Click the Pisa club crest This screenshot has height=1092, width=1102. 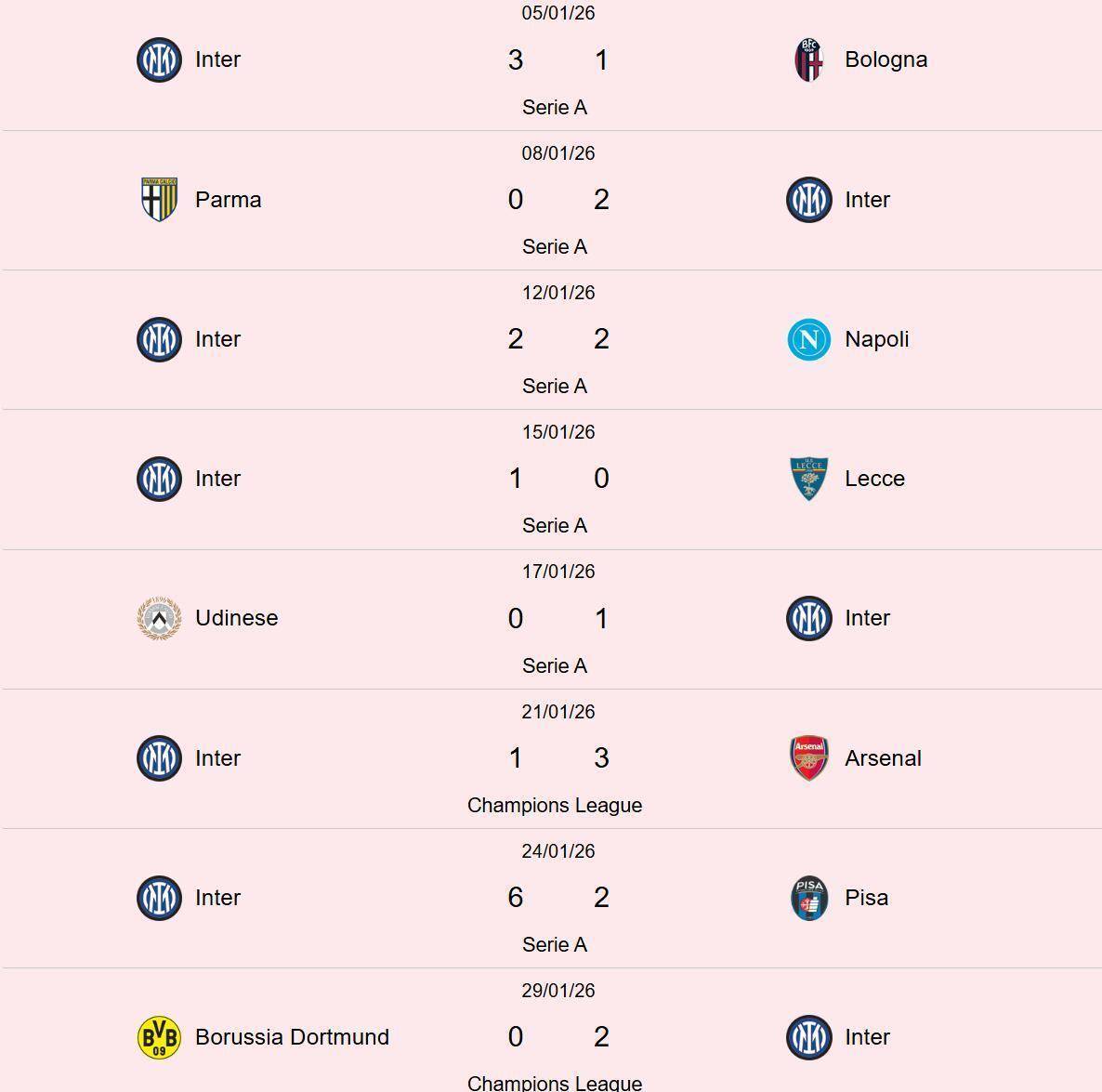(808, 898)
